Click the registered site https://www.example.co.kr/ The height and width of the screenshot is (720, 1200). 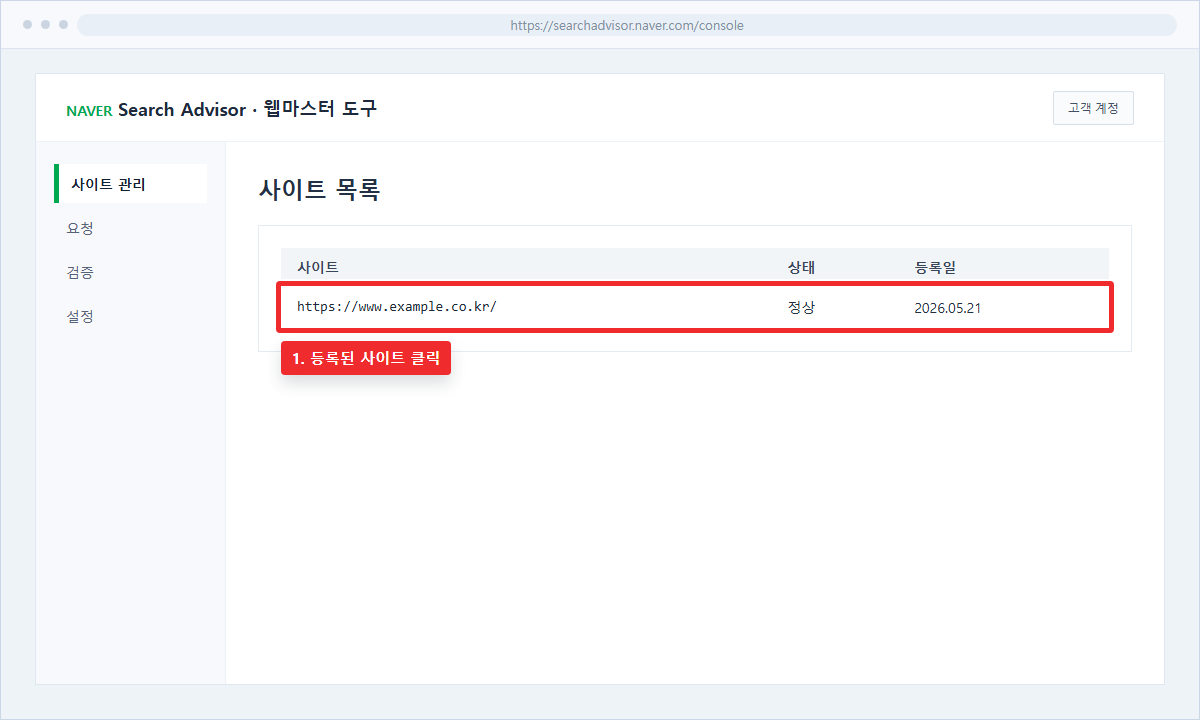coord(397,306)
